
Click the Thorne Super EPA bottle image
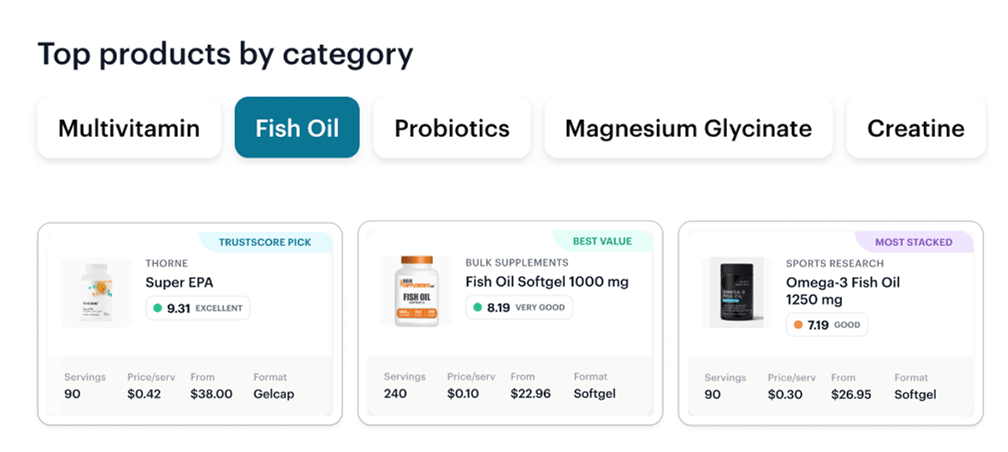tap(96, 293)
